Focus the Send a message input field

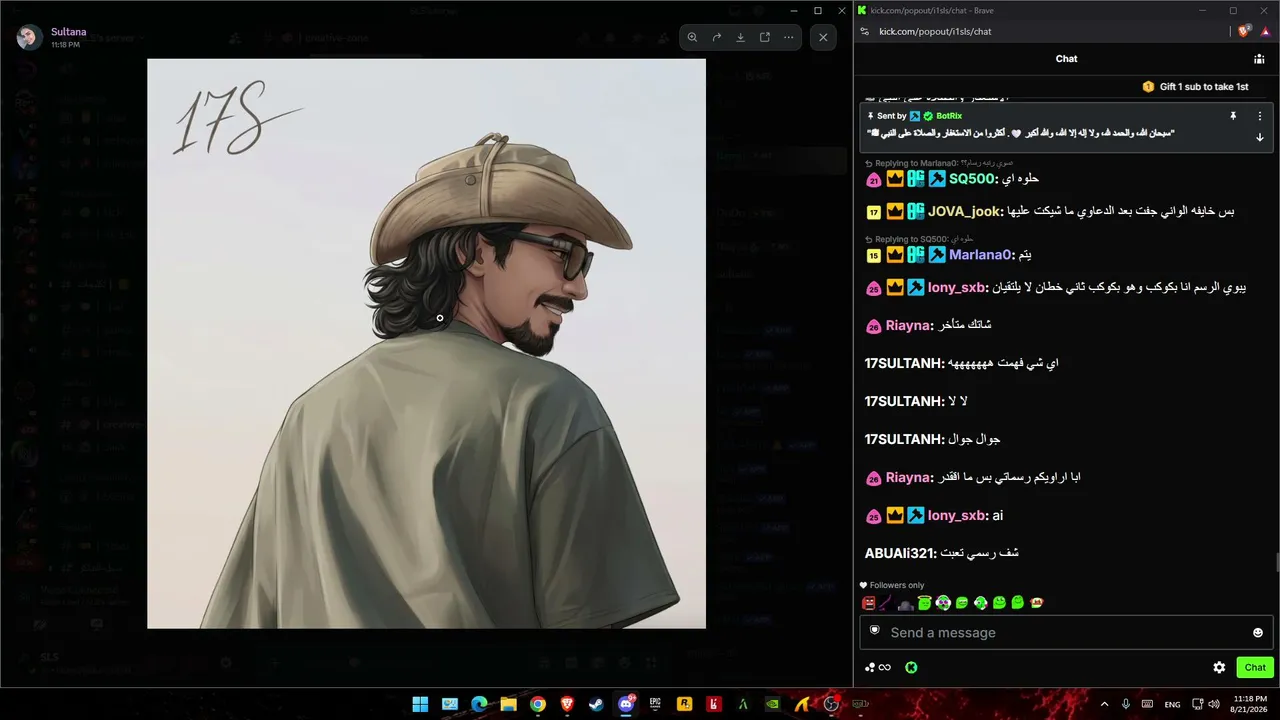(x=1066, y=633)
